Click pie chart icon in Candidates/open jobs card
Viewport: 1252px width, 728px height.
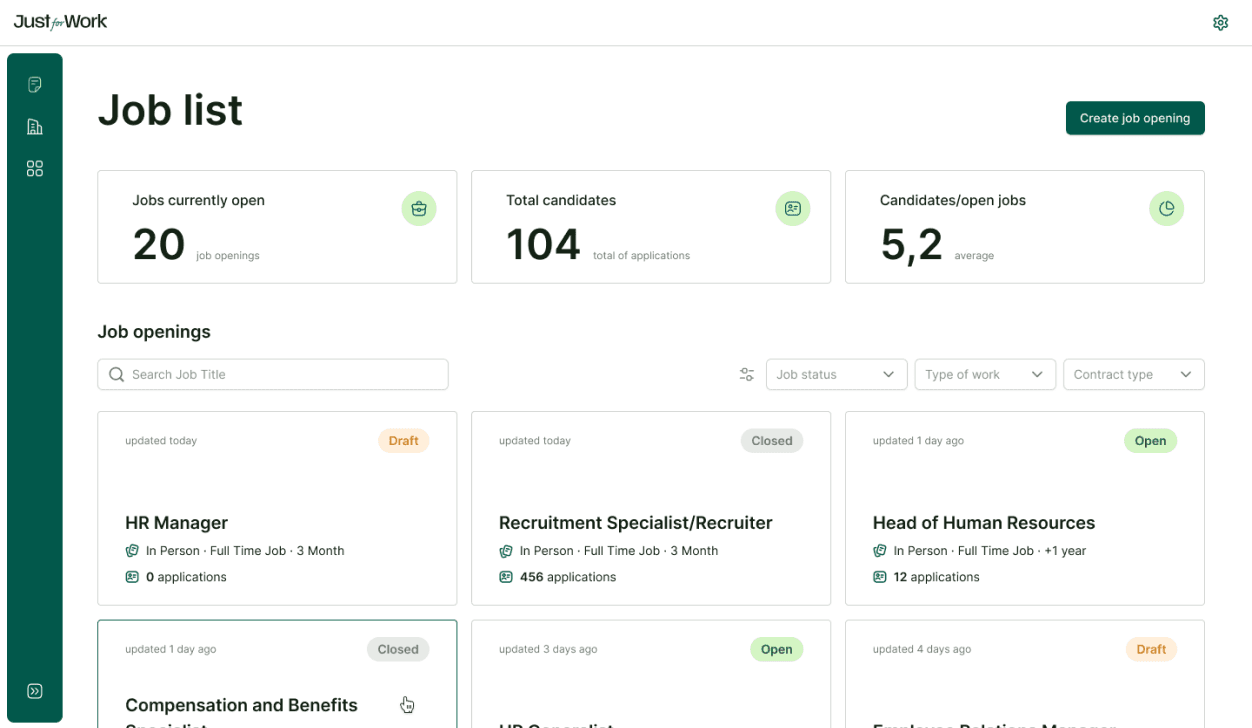click(1167, 208)
